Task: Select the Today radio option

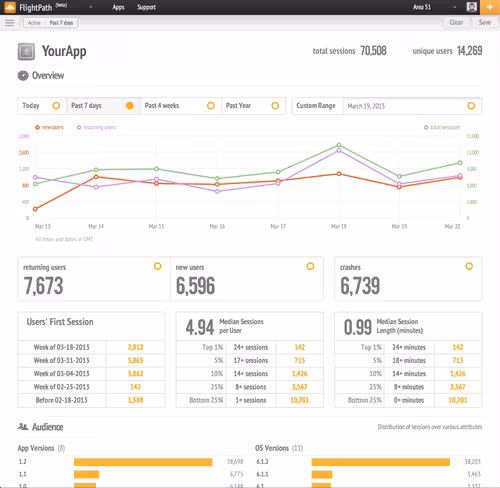Action: [x=56, y=106]
